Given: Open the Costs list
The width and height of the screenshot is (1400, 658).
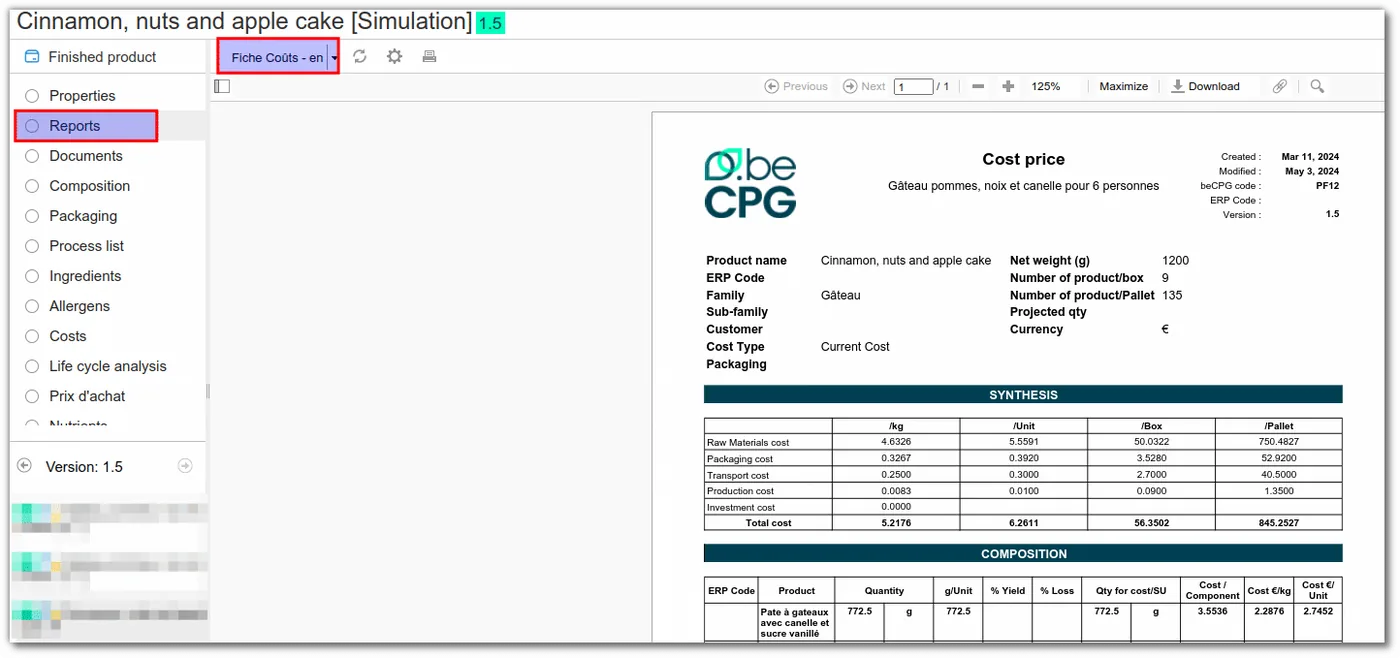Looking at the screenshot, I should click(68, 336).
